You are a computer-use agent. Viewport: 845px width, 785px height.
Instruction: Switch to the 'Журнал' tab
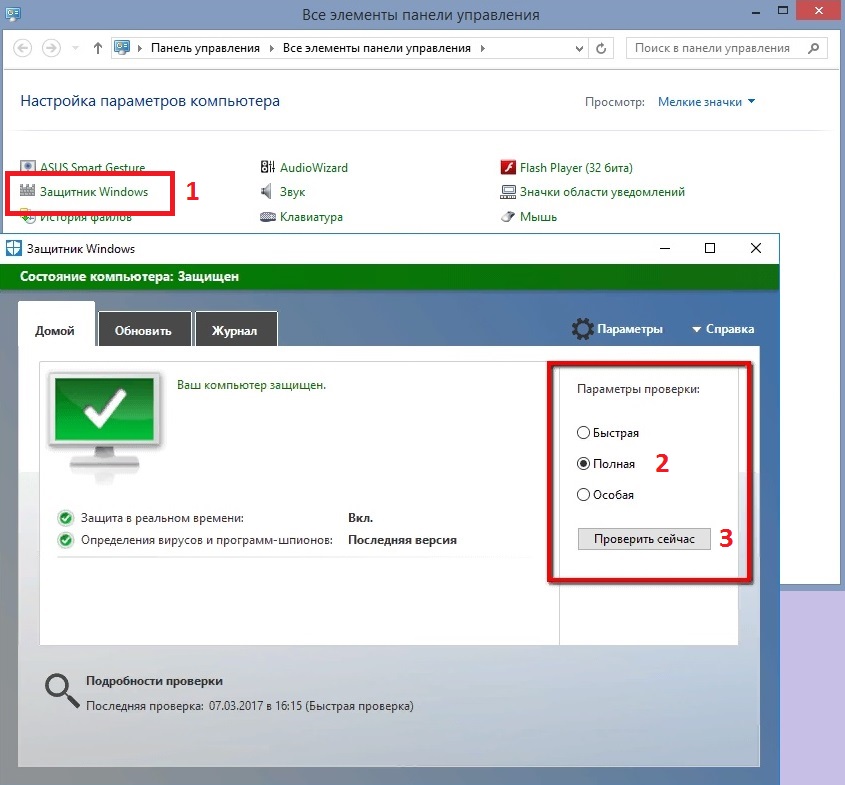236,329
